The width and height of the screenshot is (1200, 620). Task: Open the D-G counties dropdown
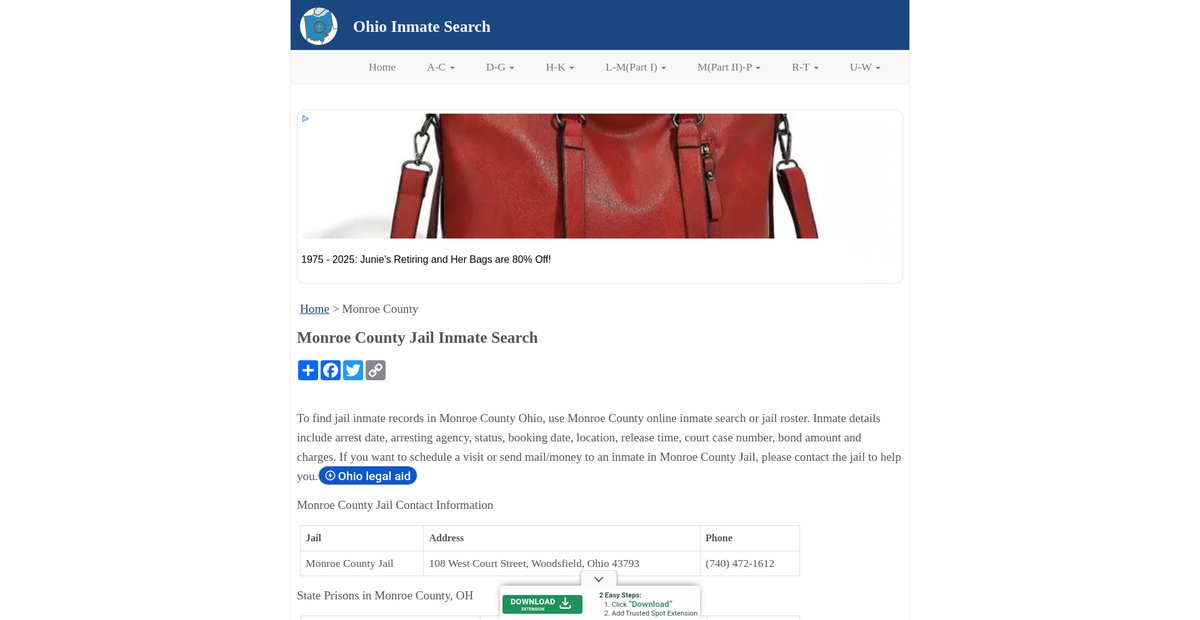point(500,67)
